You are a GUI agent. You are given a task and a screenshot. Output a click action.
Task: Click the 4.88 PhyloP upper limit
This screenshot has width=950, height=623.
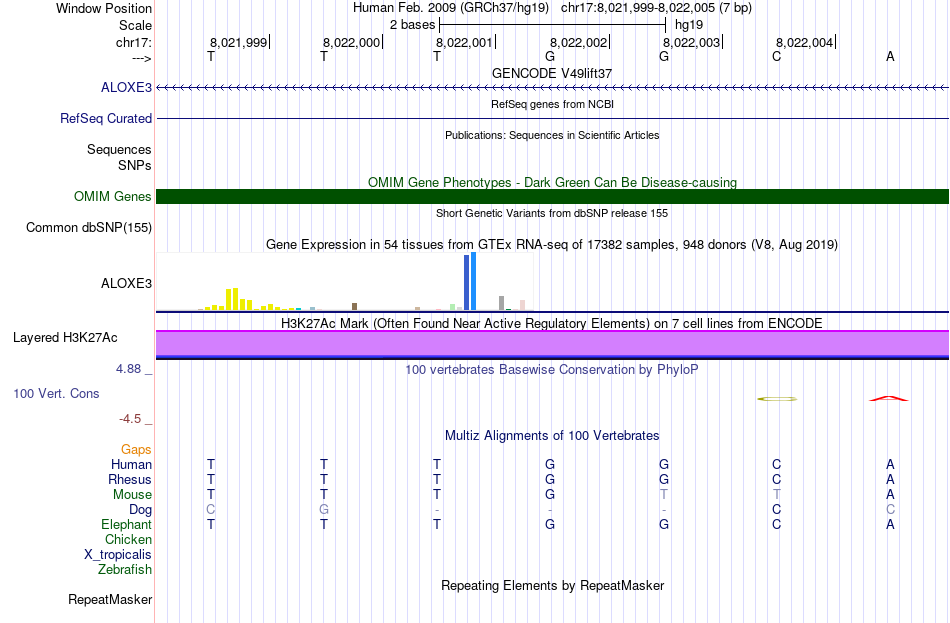click(128, 368)
